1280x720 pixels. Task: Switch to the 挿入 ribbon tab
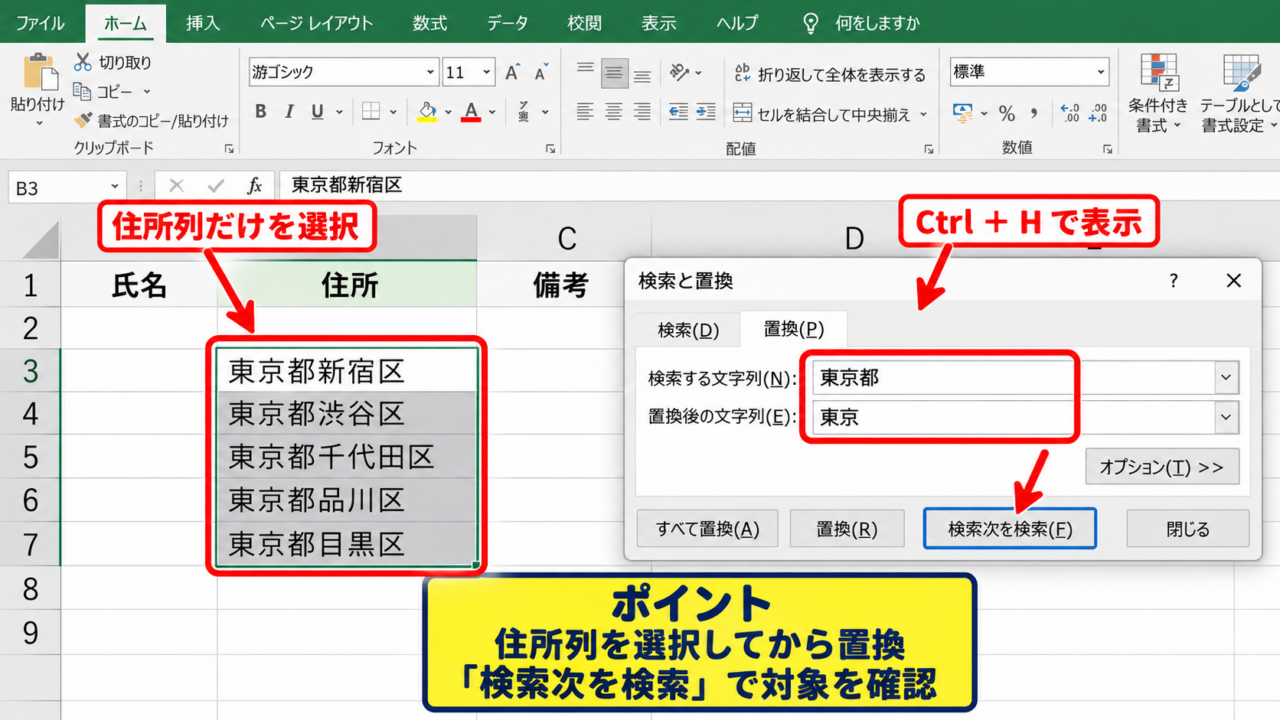pyautogui.click(x=203, y=23)
